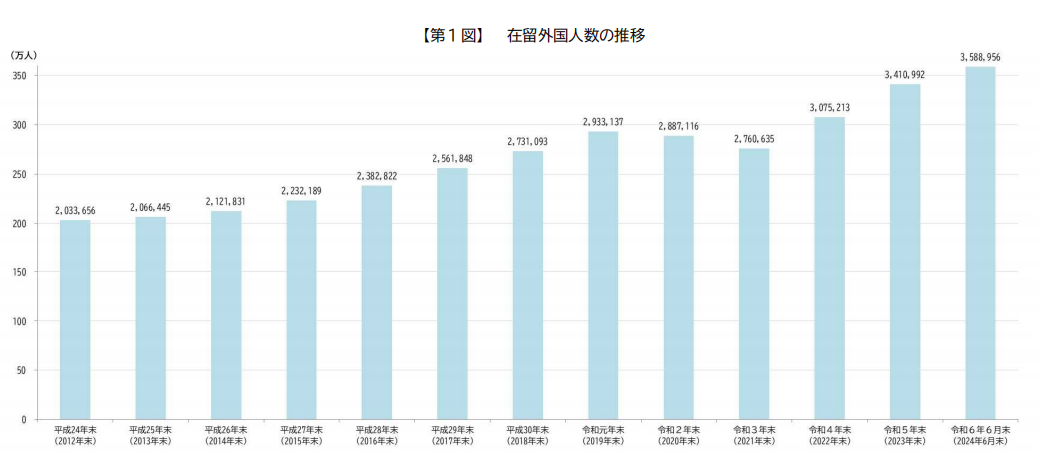Click the 2,933,137 value above the bar

coord(603,122)
